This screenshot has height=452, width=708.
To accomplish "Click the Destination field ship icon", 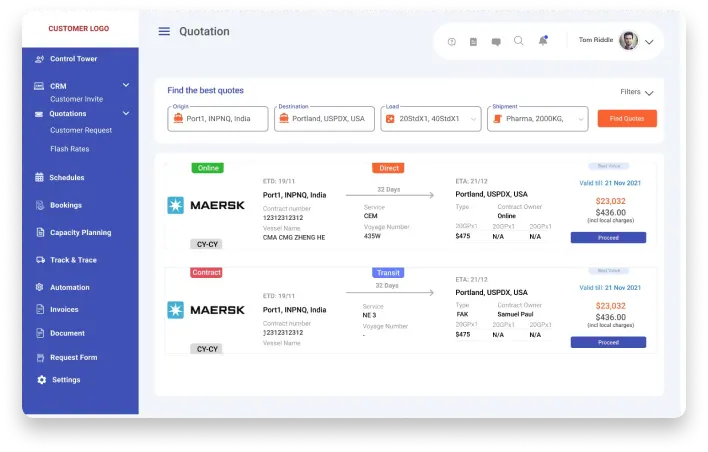I will 284,118.
